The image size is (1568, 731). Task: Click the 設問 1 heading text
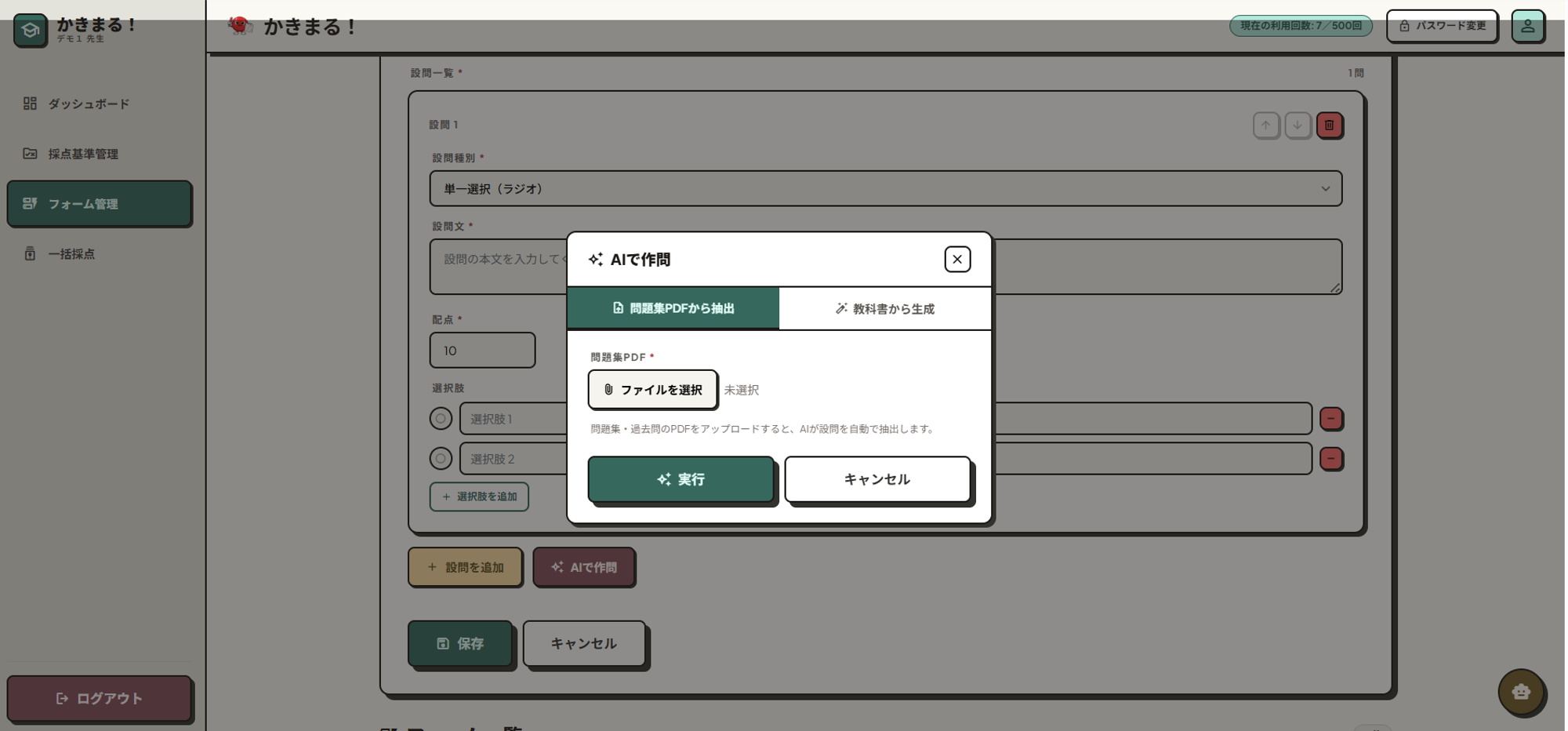pyautogui.click(x=444, y=125)
